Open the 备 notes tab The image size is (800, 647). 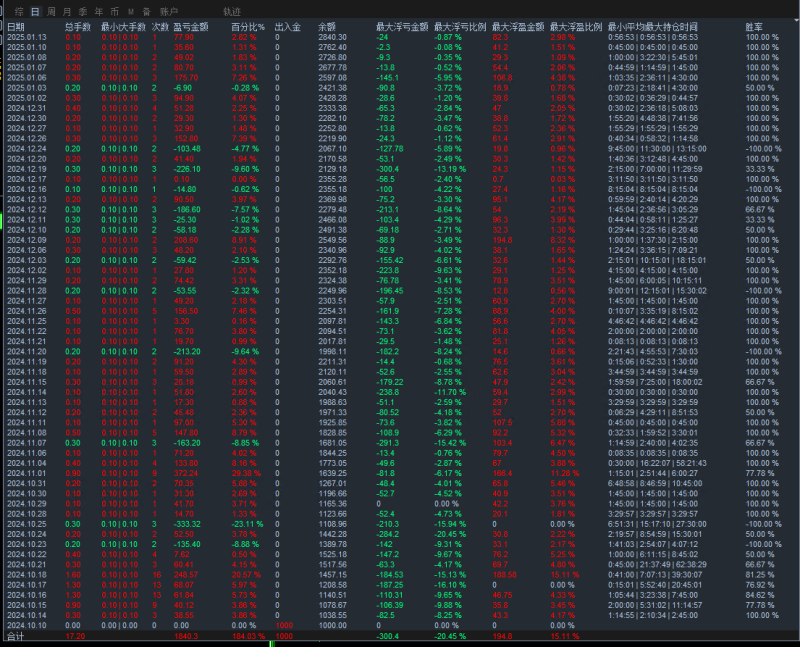point(146,10)
